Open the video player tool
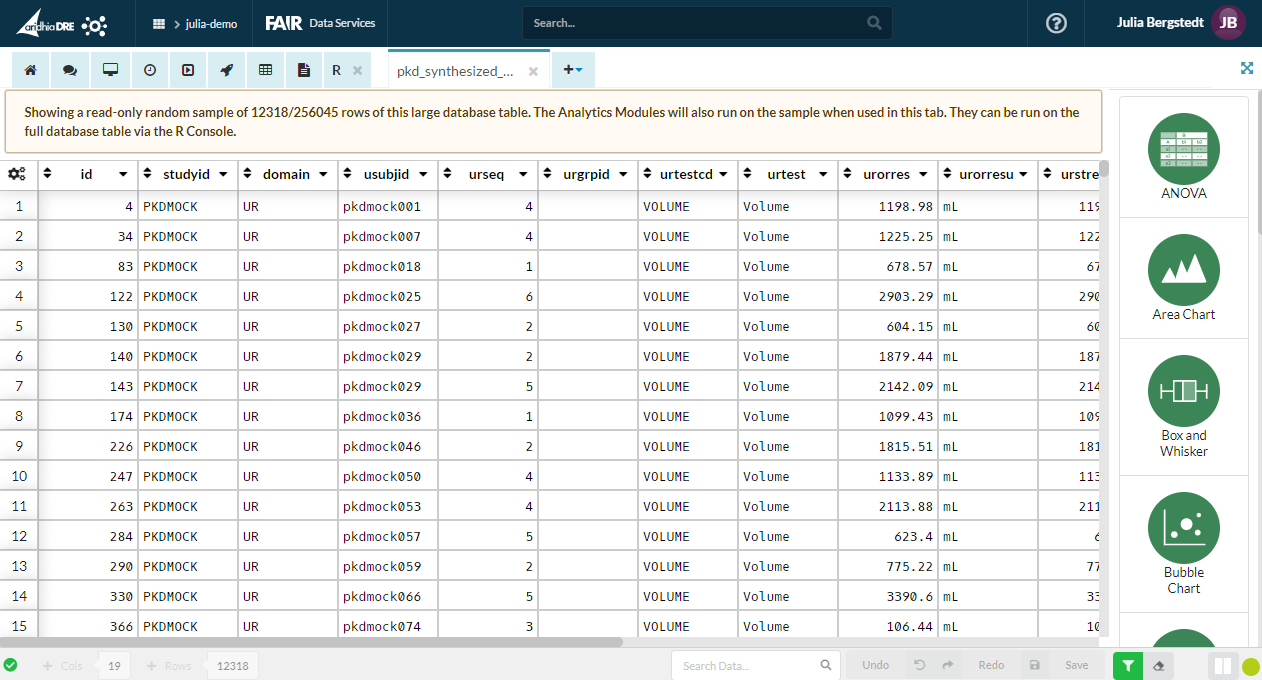Screen dimensions: 1262x680 188,70
